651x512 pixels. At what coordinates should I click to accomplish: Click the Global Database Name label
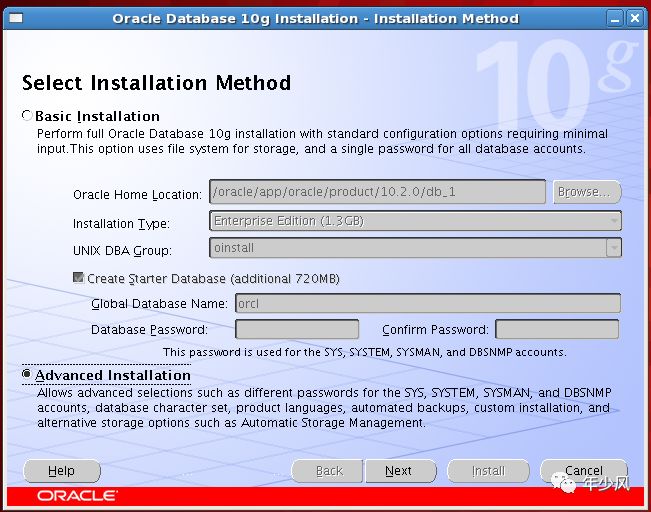click(159, 304)
